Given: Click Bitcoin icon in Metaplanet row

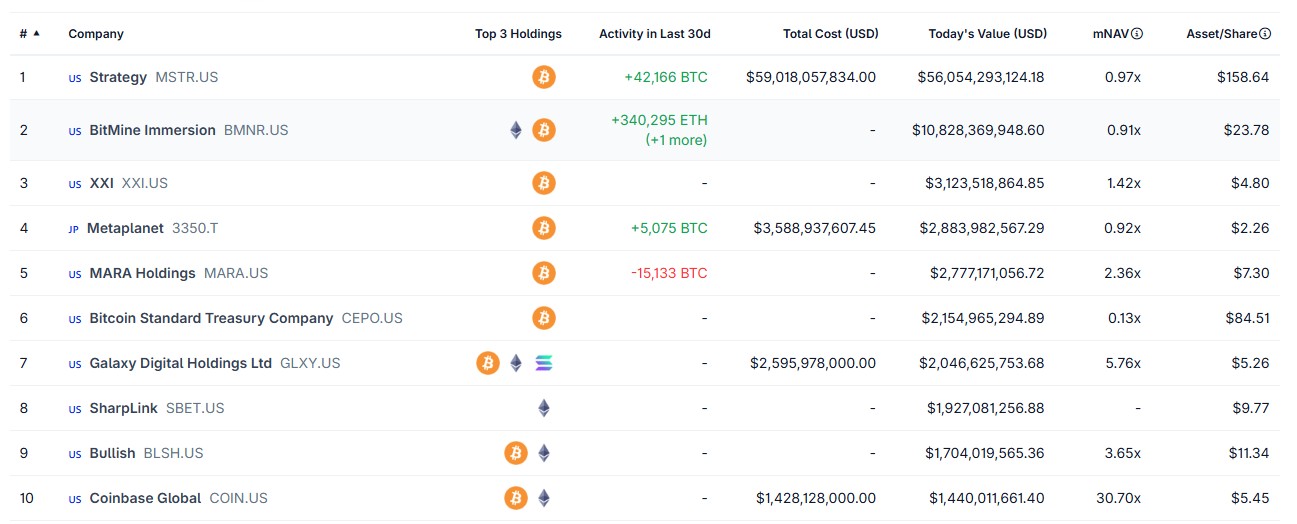Looking at the screenshot, I should pyautogui.click(x=544, y=228).
